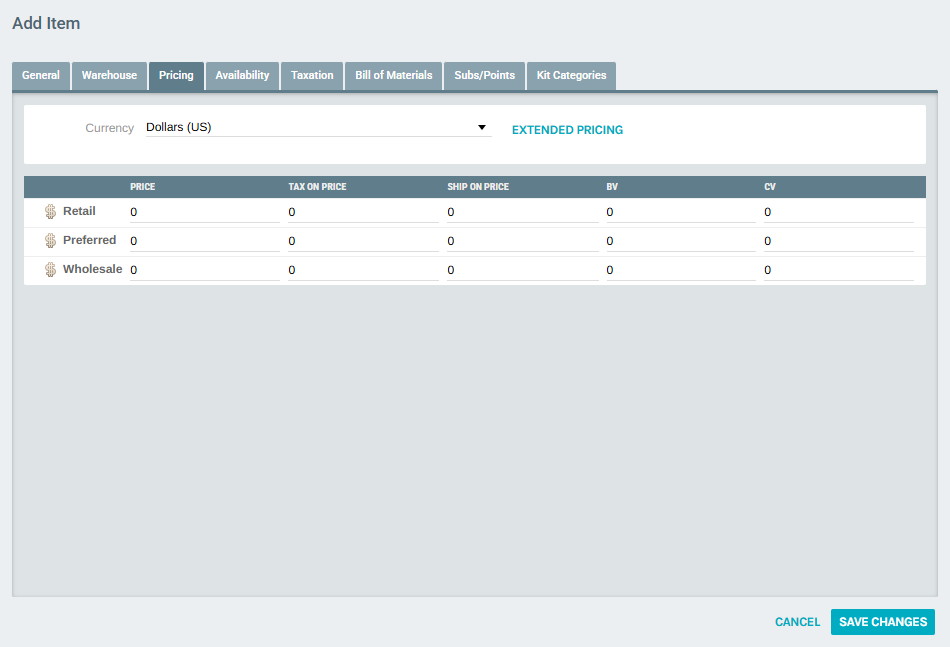Screen dimensions: 950x647
Task: Switch to the Warehouse tab
Action: pos(108,75)
